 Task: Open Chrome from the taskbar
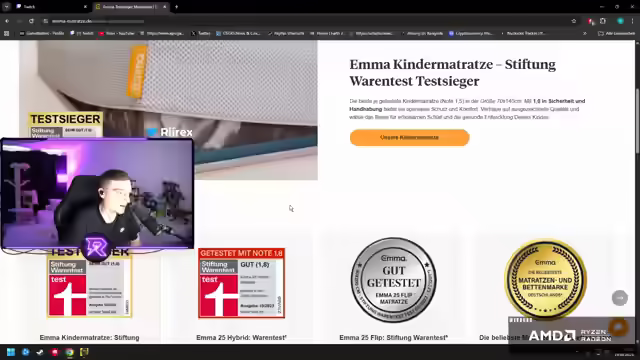click(x=69, y=352)
